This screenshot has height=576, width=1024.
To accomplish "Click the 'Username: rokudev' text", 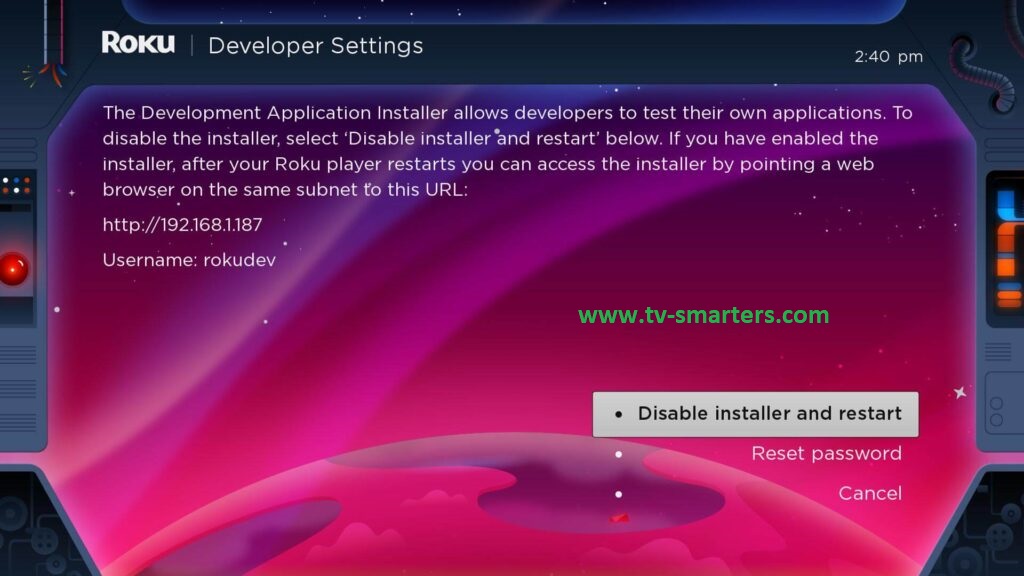I will point(189,260).
